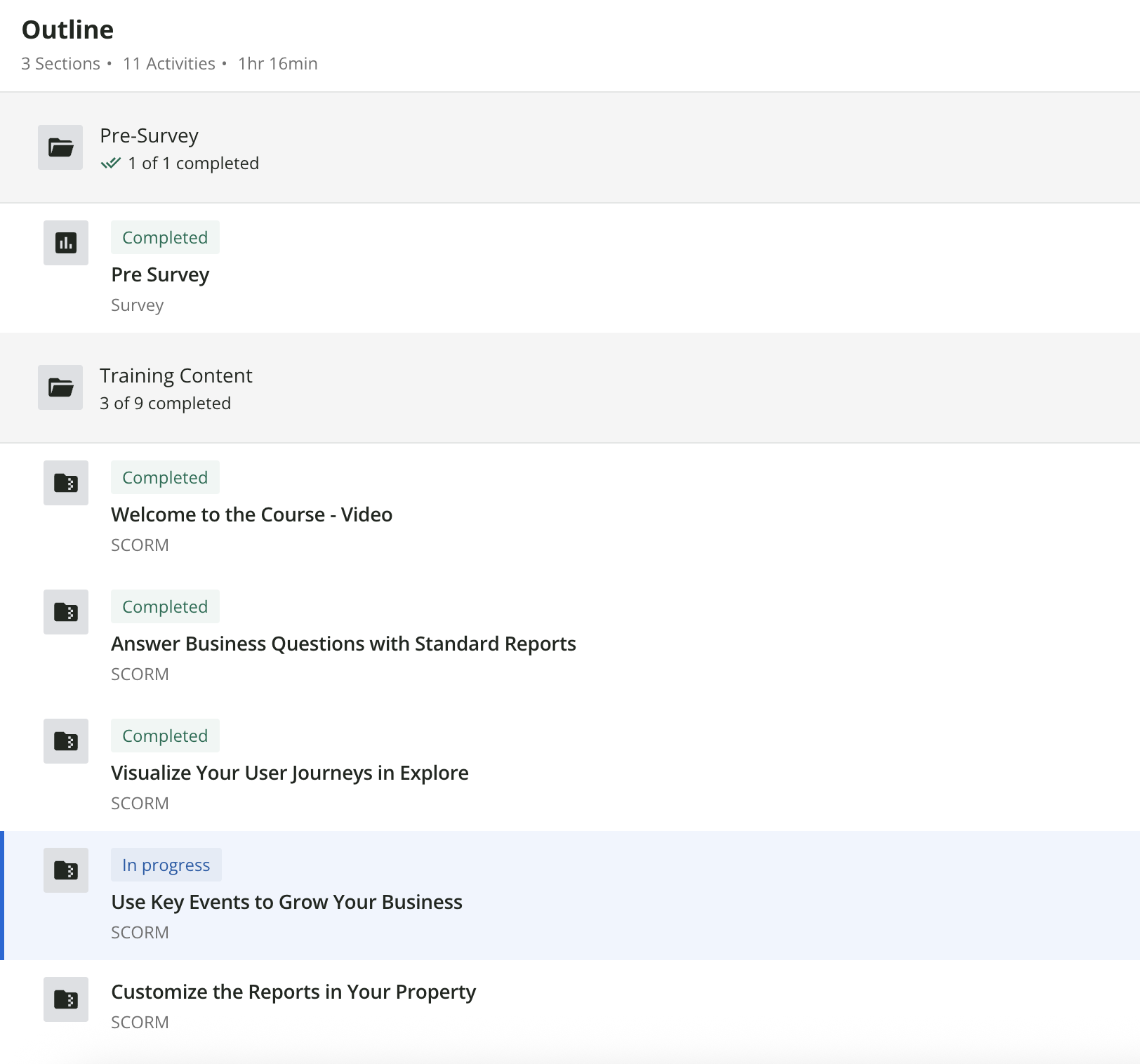Open Answer Business Questions with Standard Reports

pyautogui.click(x=343, y=644)
